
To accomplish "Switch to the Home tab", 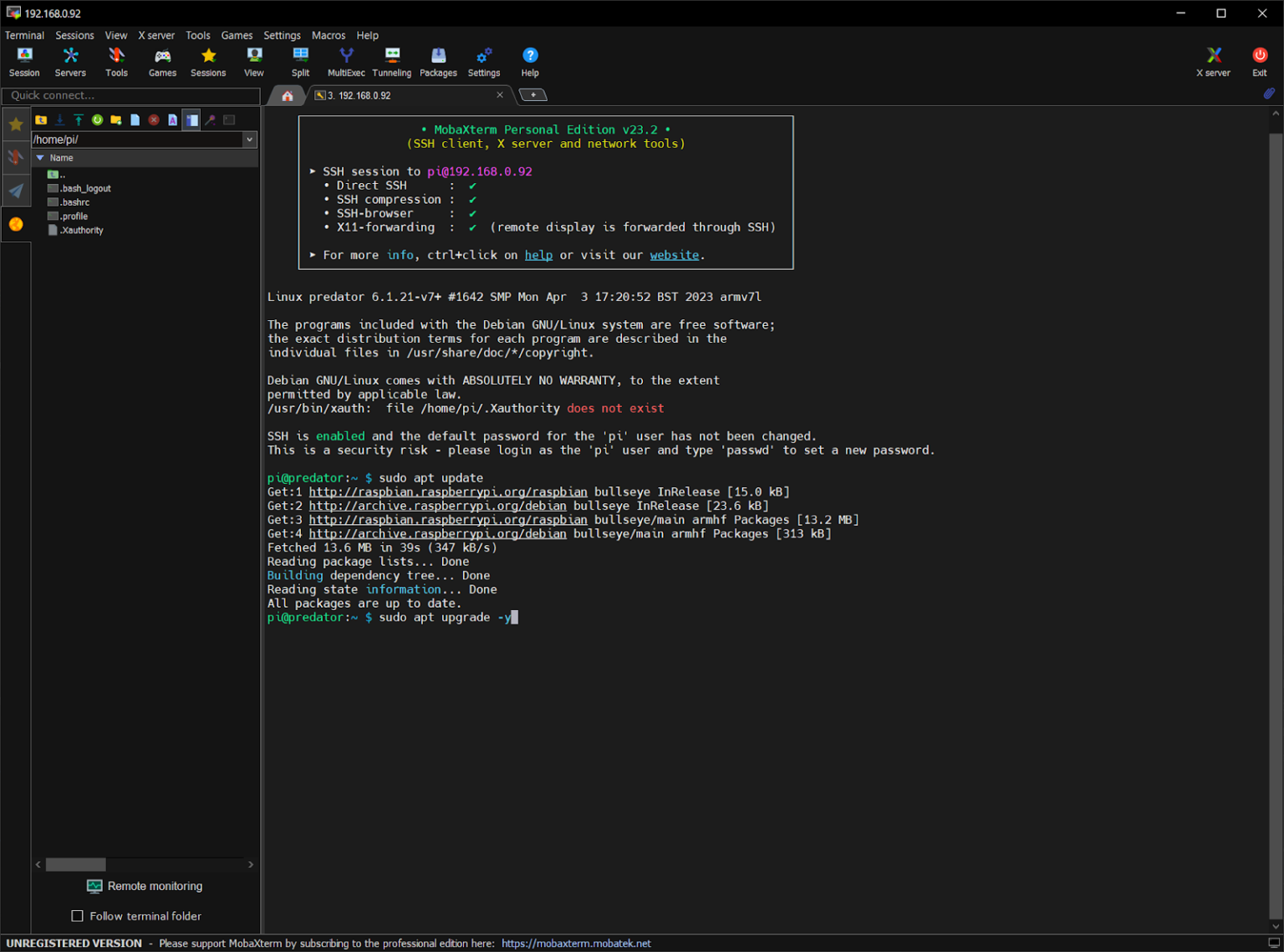I will pos(287,94).
